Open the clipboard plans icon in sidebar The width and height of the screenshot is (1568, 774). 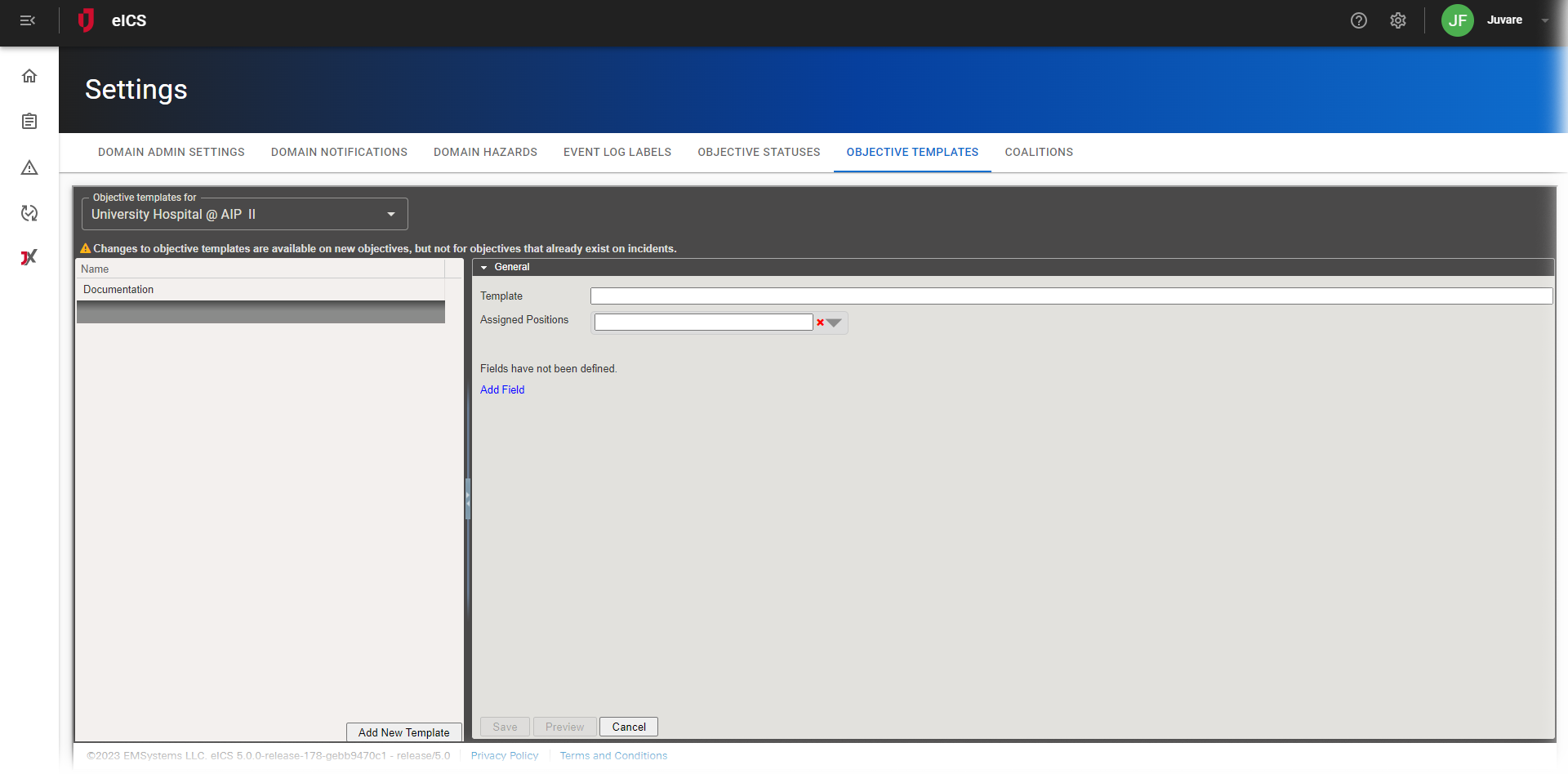click(x=29, y=122)
